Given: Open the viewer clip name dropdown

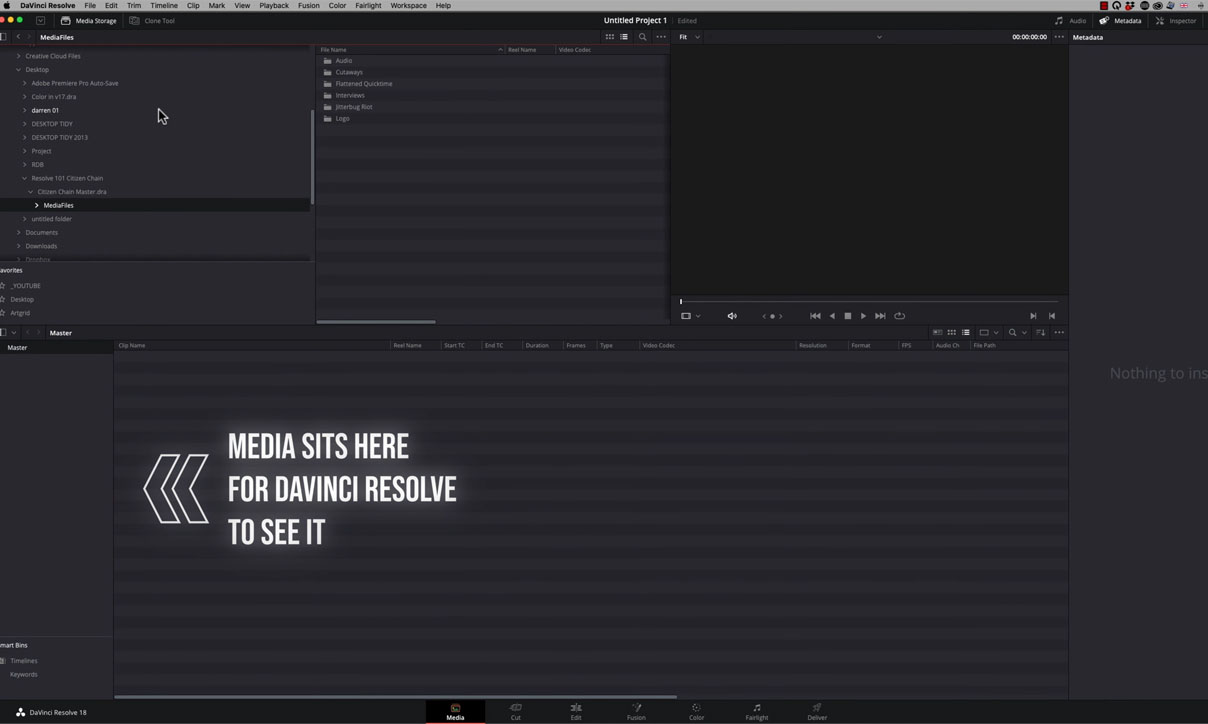Looking at the screenshot, I should coord(879,37).
